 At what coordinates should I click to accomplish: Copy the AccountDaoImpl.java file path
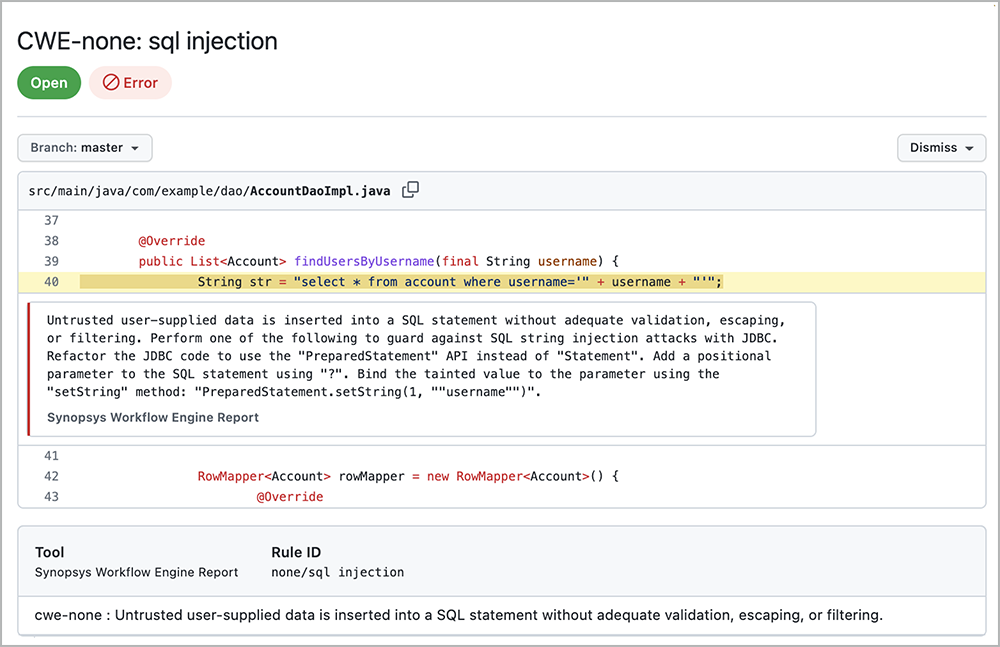(410, 190)
